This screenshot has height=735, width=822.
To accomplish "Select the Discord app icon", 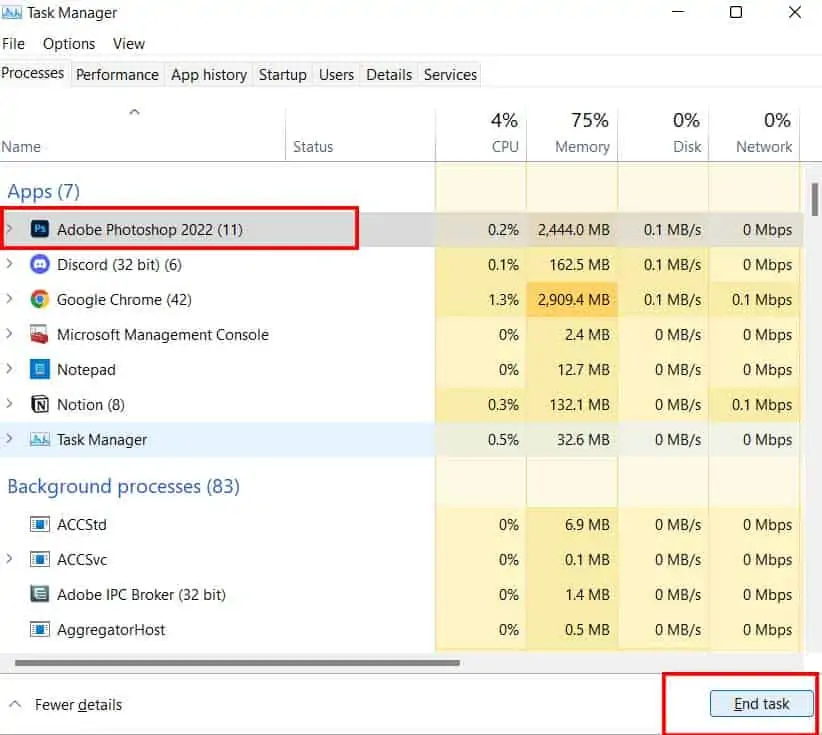I will click(40, 264).
